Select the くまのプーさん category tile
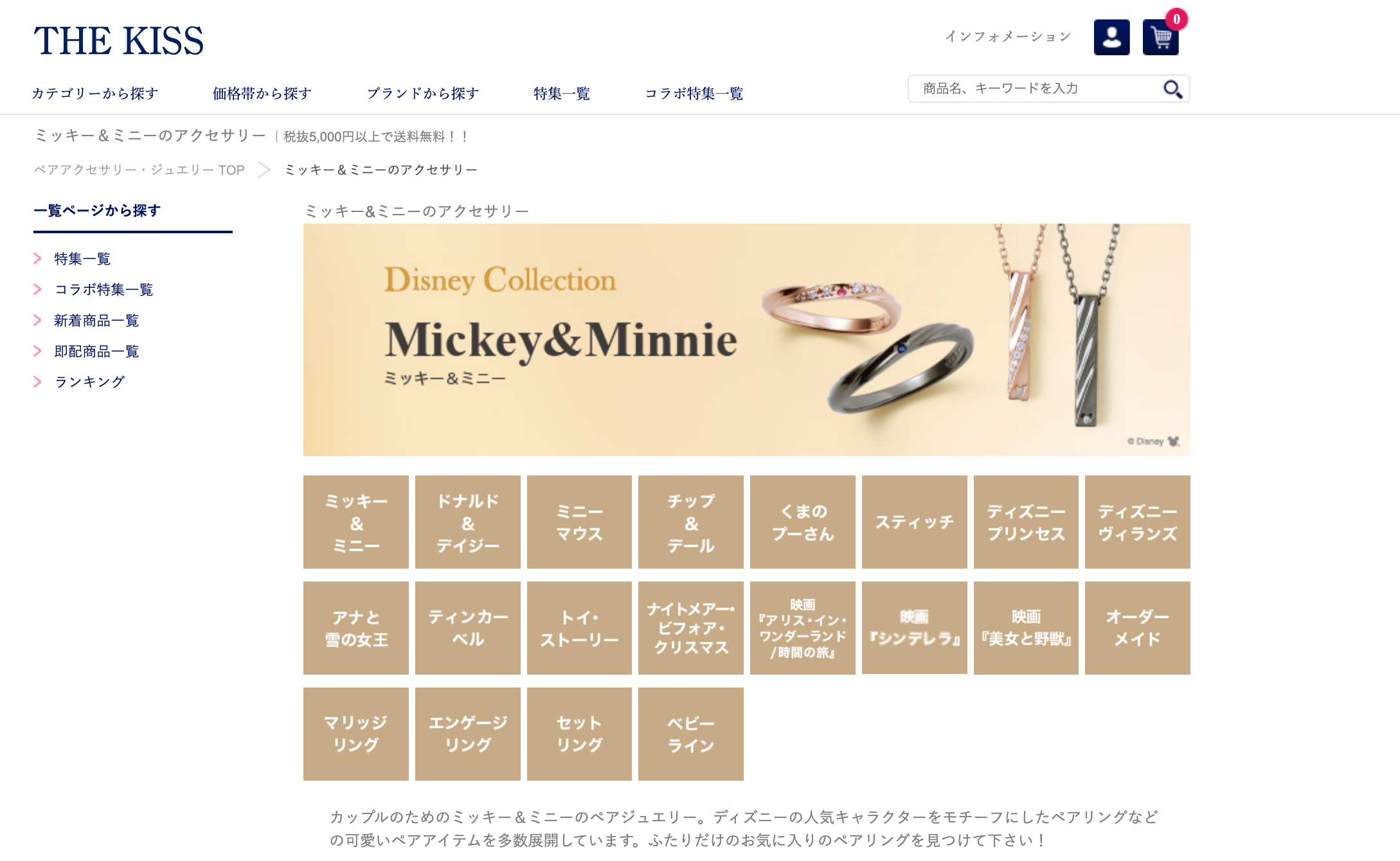This screenshot has width=1400, height=861. 803,522
